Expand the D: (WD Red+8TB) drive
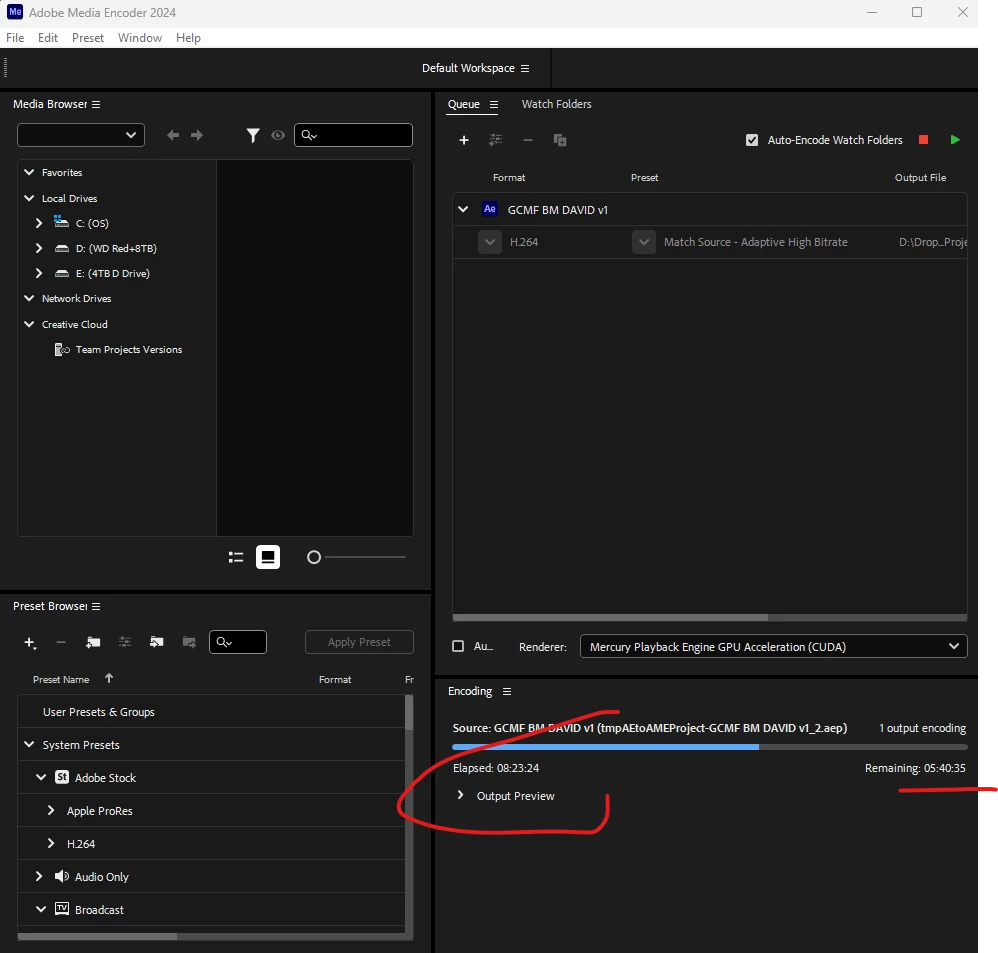 tap(39, 248)
